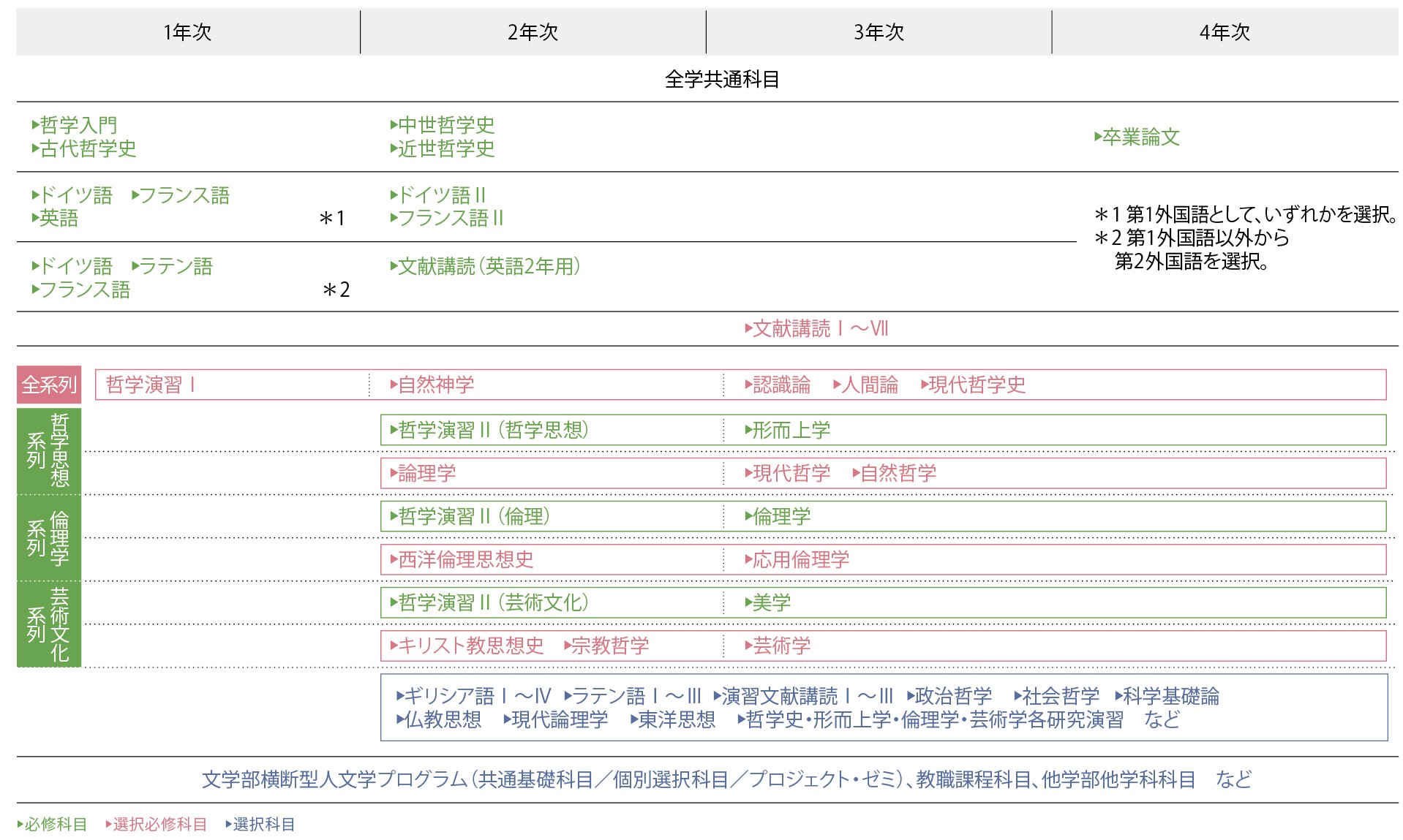
Task: Select the 美学 course
Action: pyautogui.click(x=768, y=602)
